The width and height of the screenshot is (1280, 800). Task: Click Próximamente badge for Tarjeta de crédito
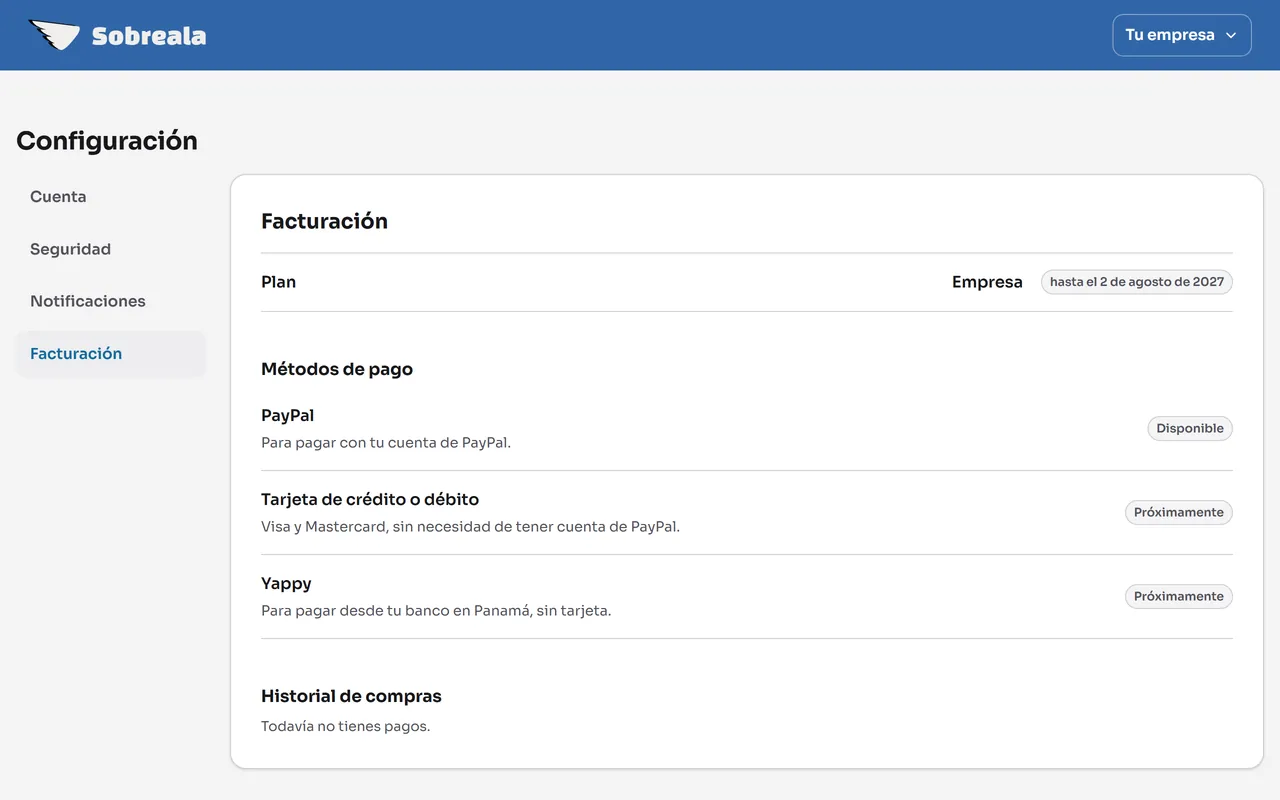pyautogui.click(x=1179, y=512)
